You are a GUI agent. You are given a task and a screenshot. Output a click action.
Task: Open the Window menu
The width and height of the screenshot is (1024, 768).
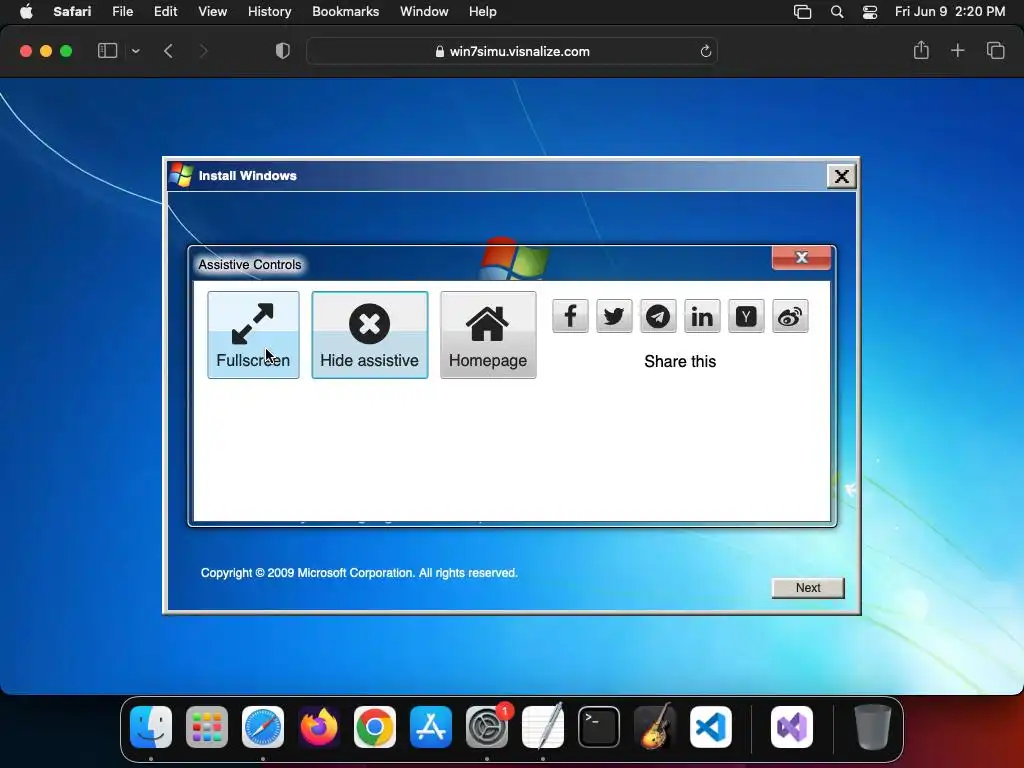[424, 12]
